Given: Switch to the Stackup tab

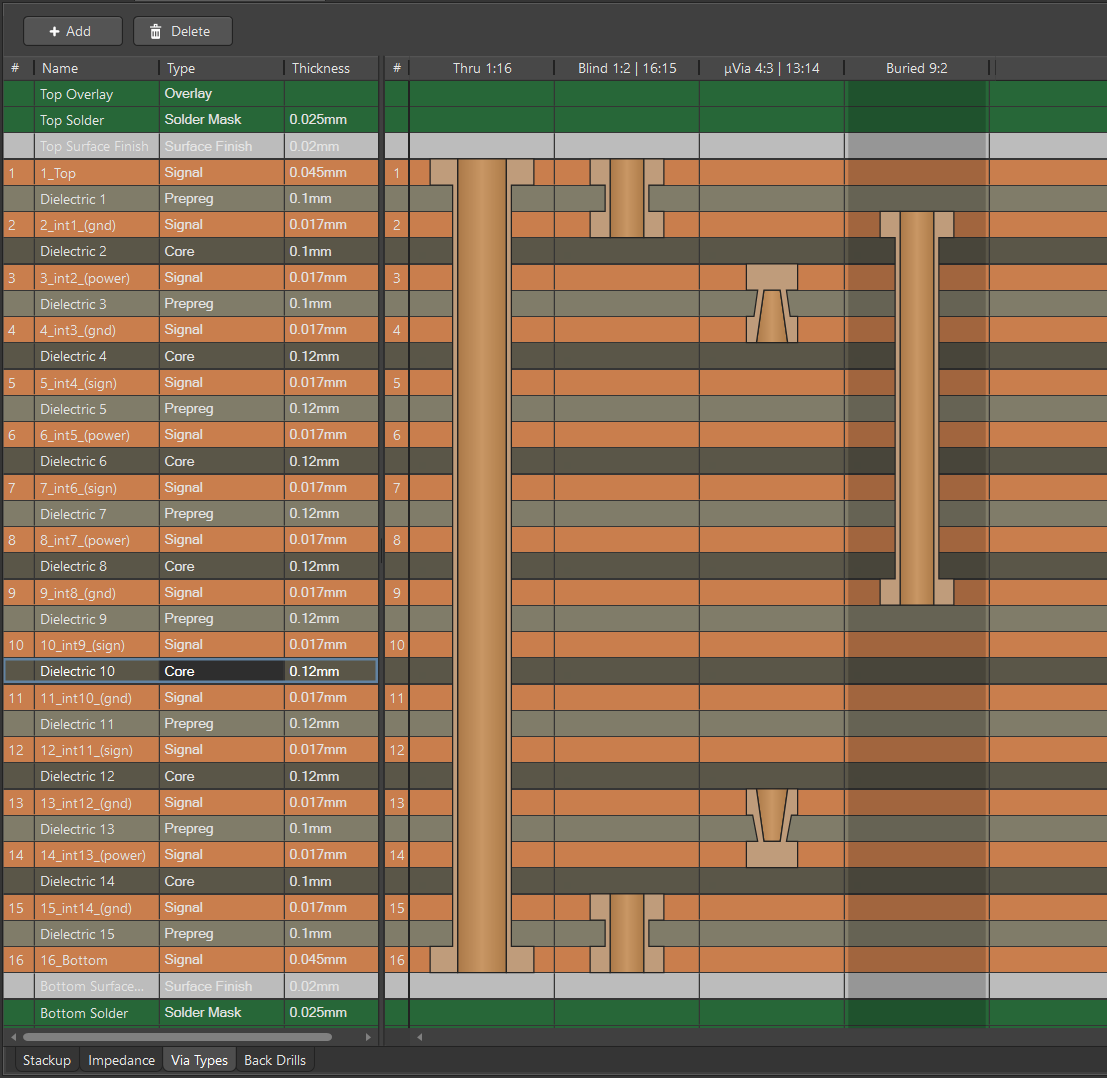Looking at the screenshot, I should (x=46, y=1059).
